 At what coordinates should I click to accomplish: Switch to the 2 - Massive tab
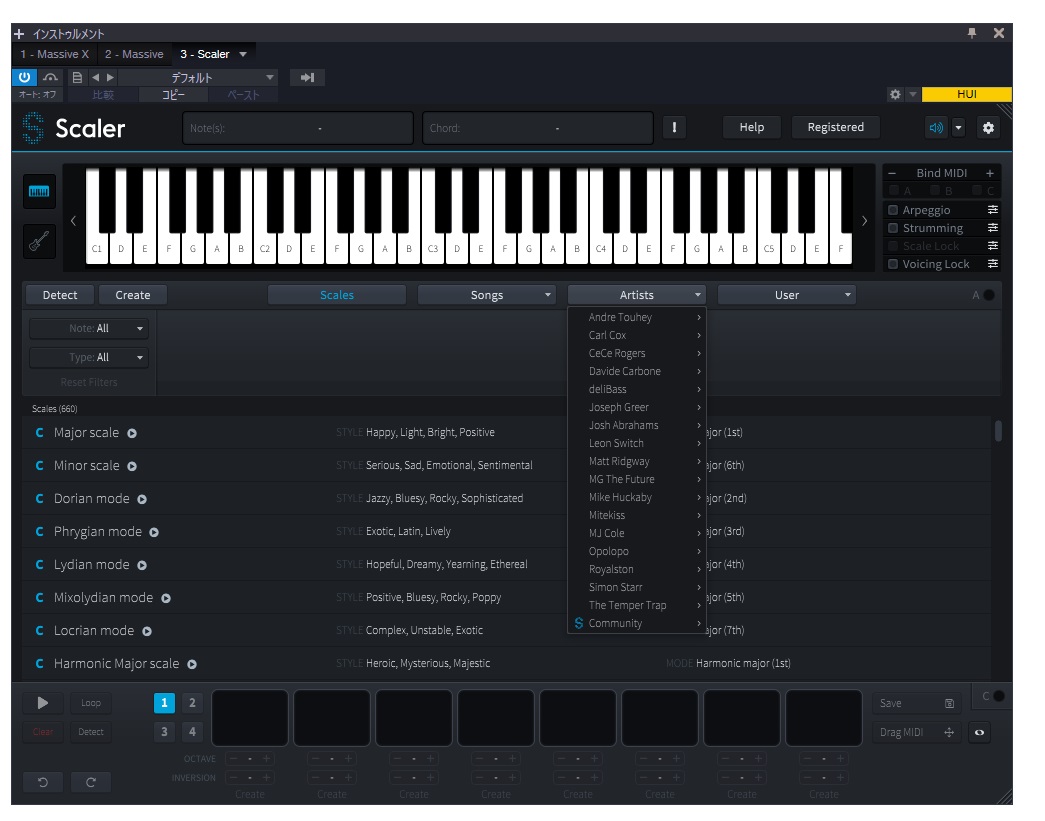[x=134, y=54]
